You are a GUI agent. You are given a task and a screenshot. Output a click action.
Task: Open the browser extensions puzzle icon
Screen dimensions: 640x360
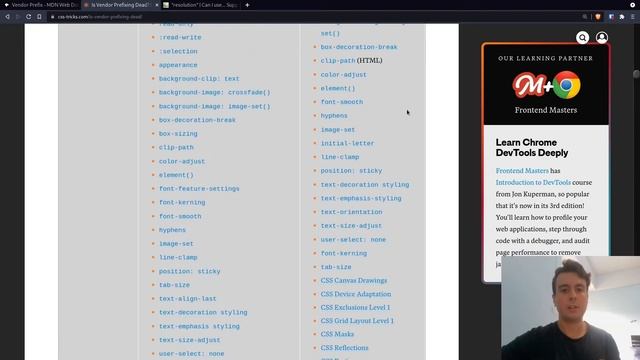coord(622,17)
